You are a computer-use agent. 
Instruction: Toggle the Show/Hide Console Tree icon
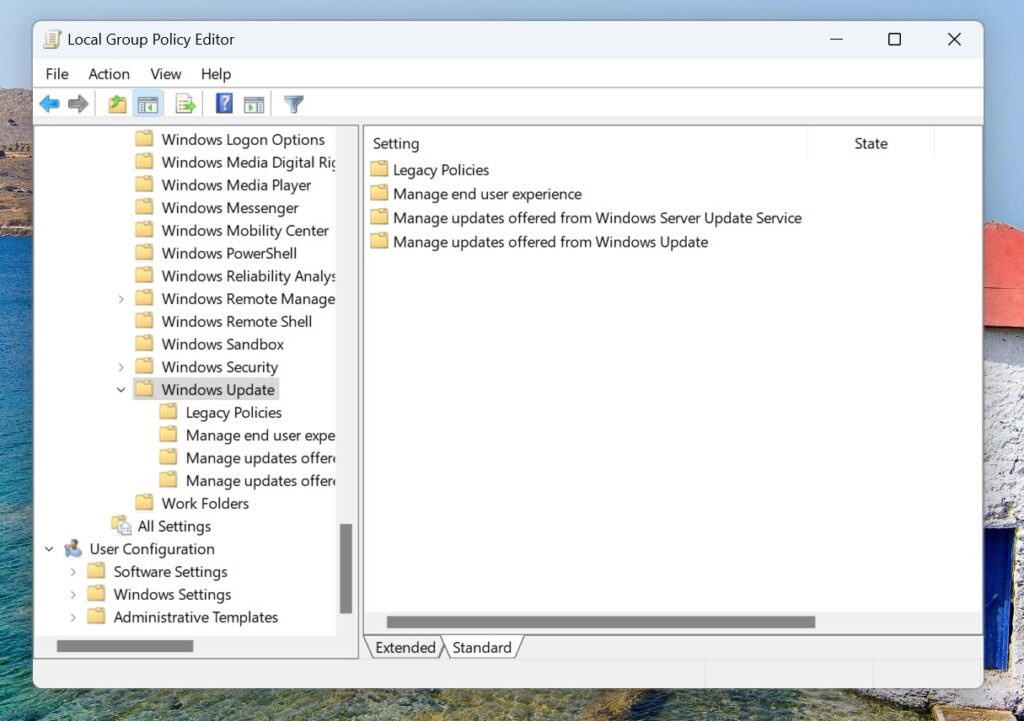[x=148, y=104]
